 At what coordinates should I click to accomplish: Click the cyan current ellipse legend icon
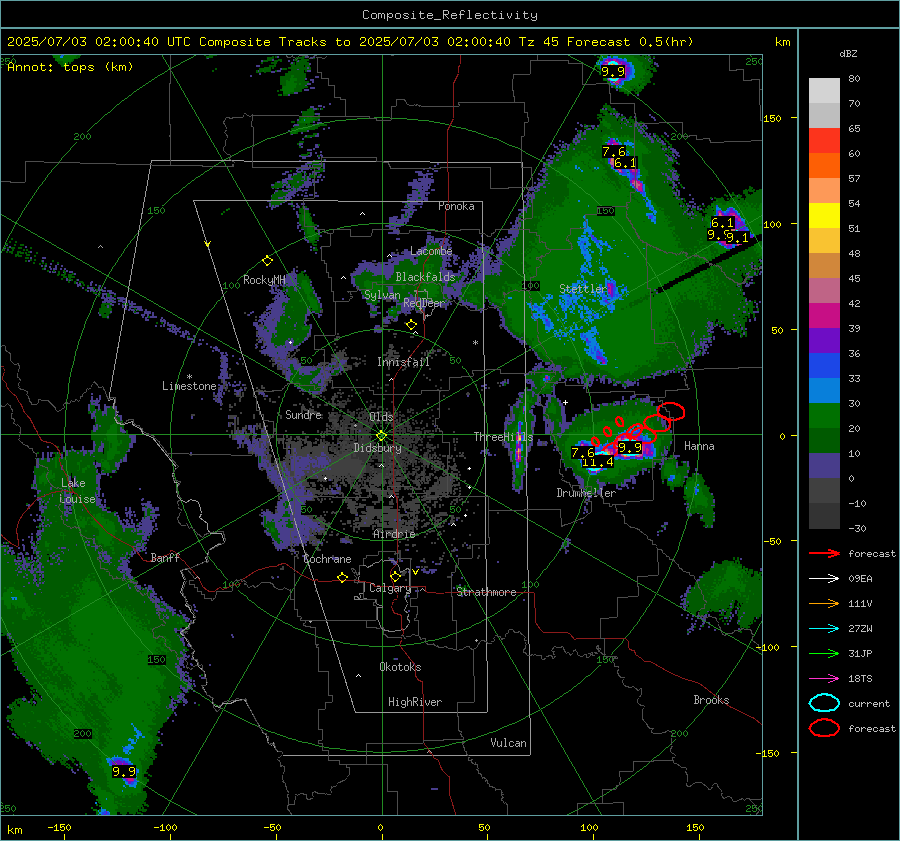[824, 703]
